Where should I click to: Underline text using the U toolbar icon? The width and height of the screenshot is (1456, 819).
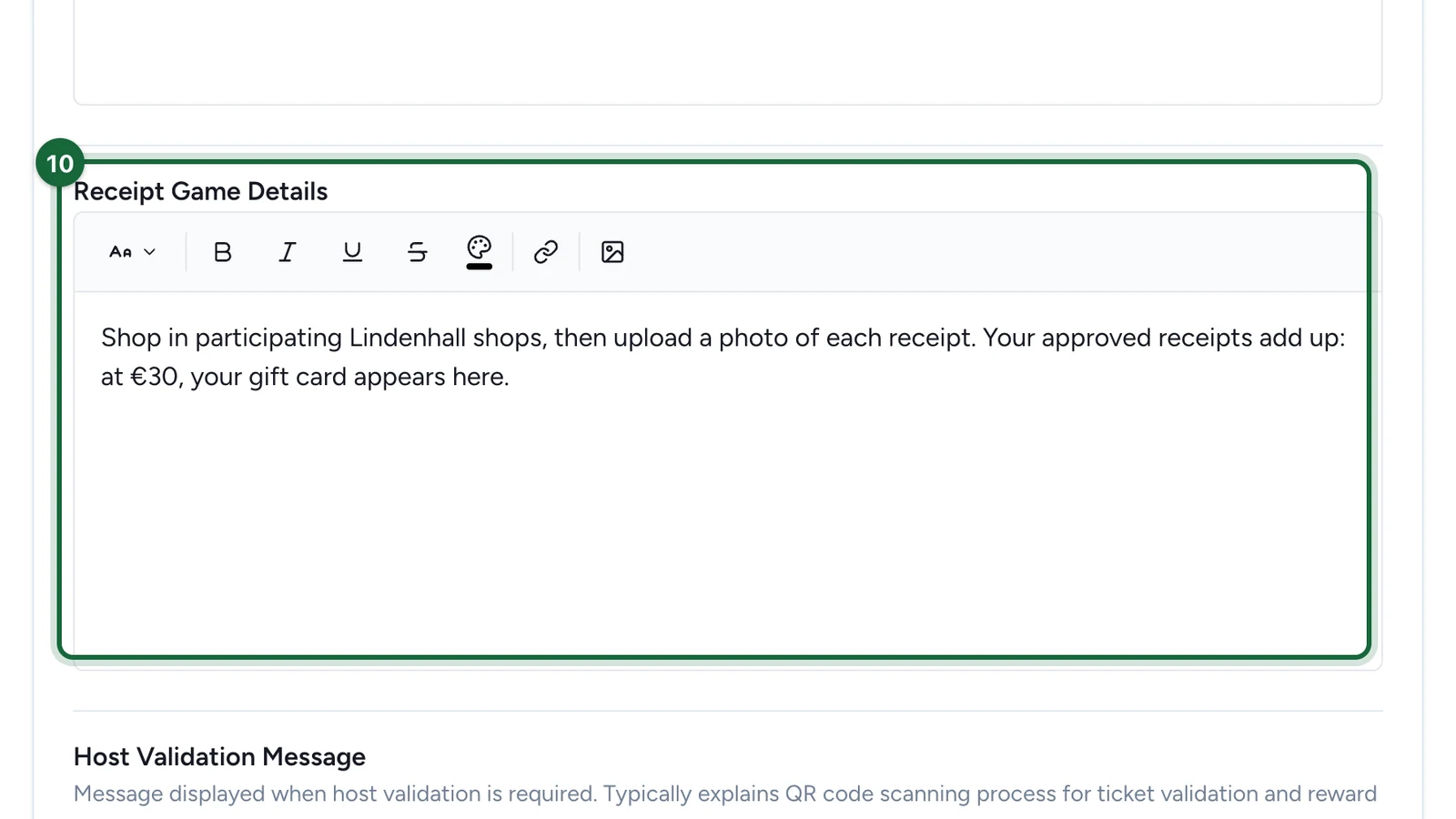(x=352, y=252)
